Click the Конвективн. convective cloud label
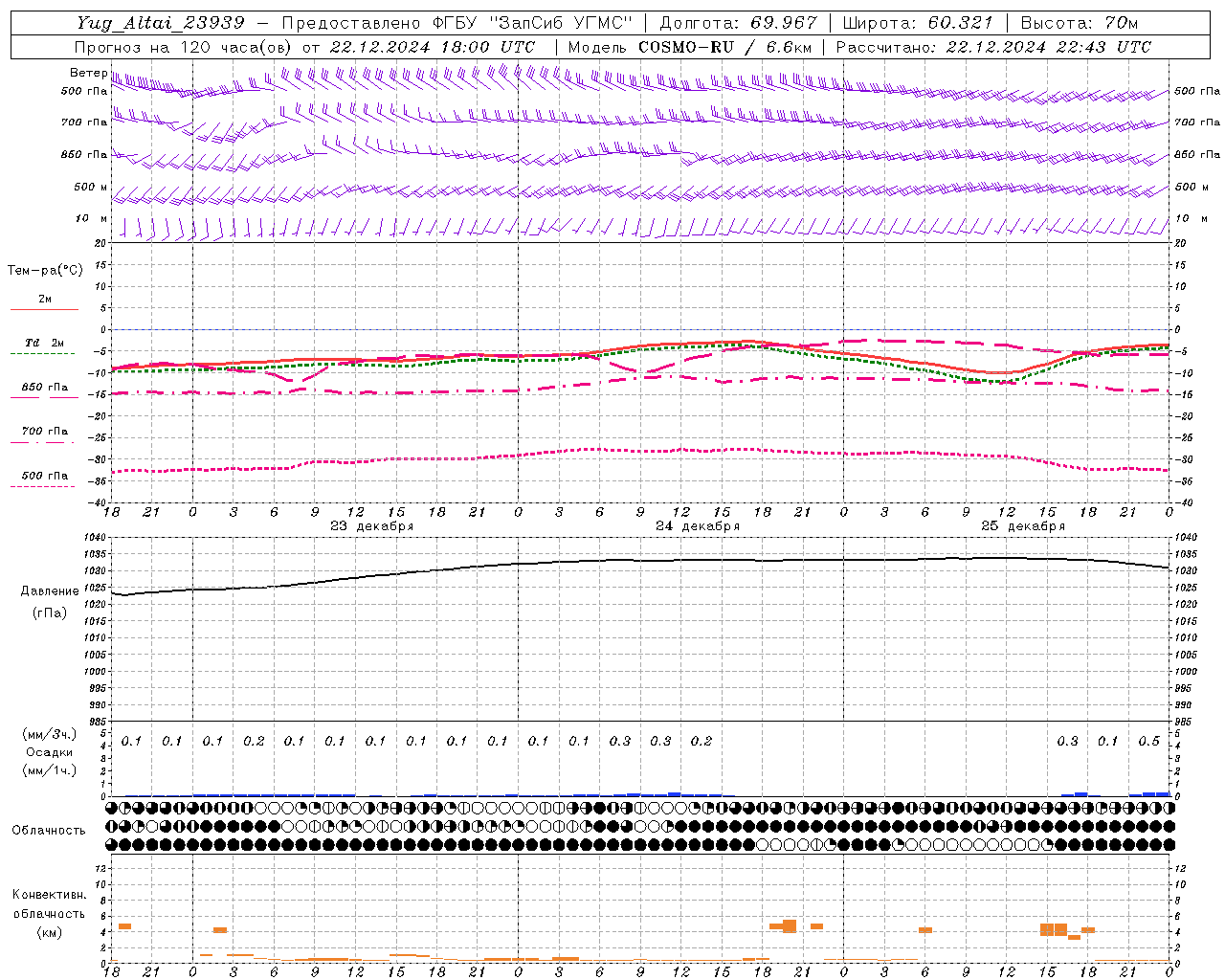 49,895
